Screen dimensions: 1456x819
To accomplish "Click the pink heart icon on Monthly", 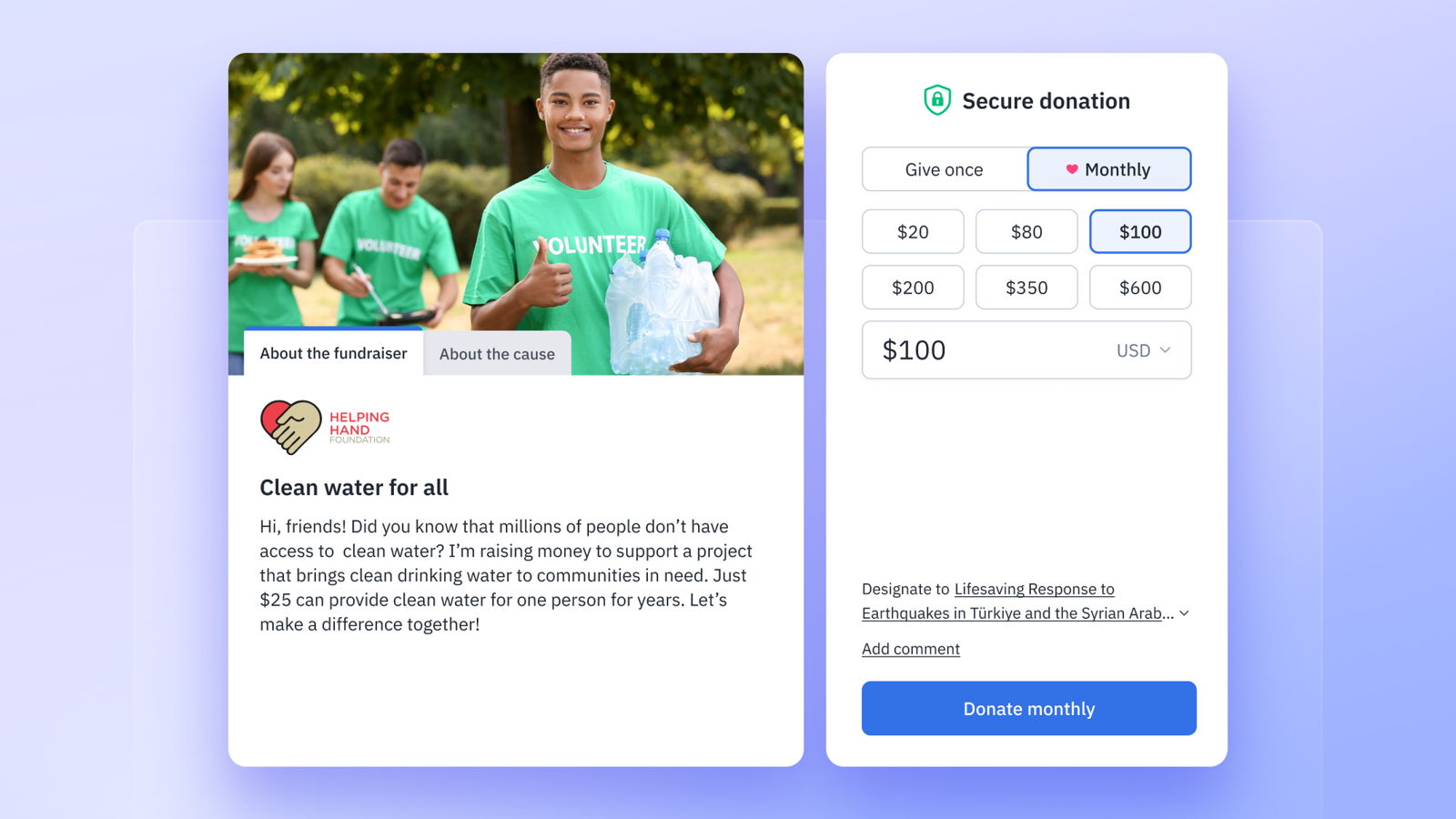I will click(1072, 169).
